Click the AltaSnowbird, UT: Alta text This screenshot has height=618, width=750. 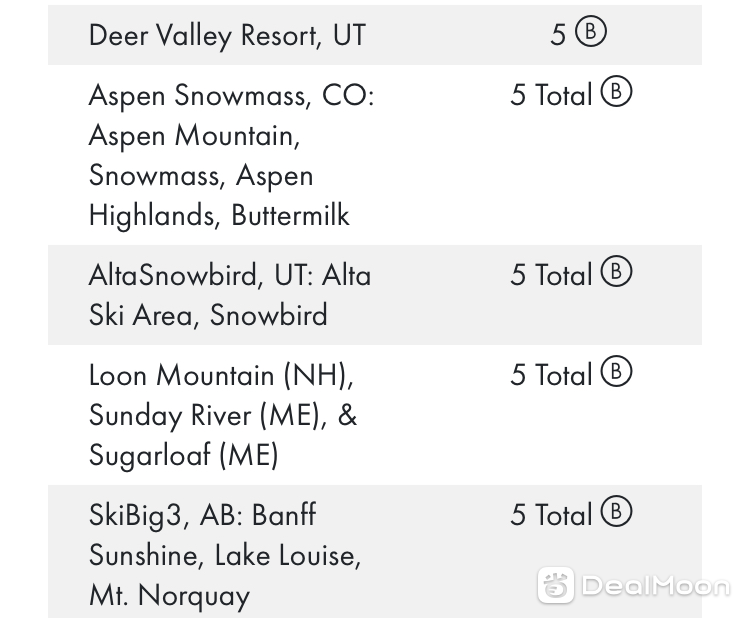click(230, 276)
